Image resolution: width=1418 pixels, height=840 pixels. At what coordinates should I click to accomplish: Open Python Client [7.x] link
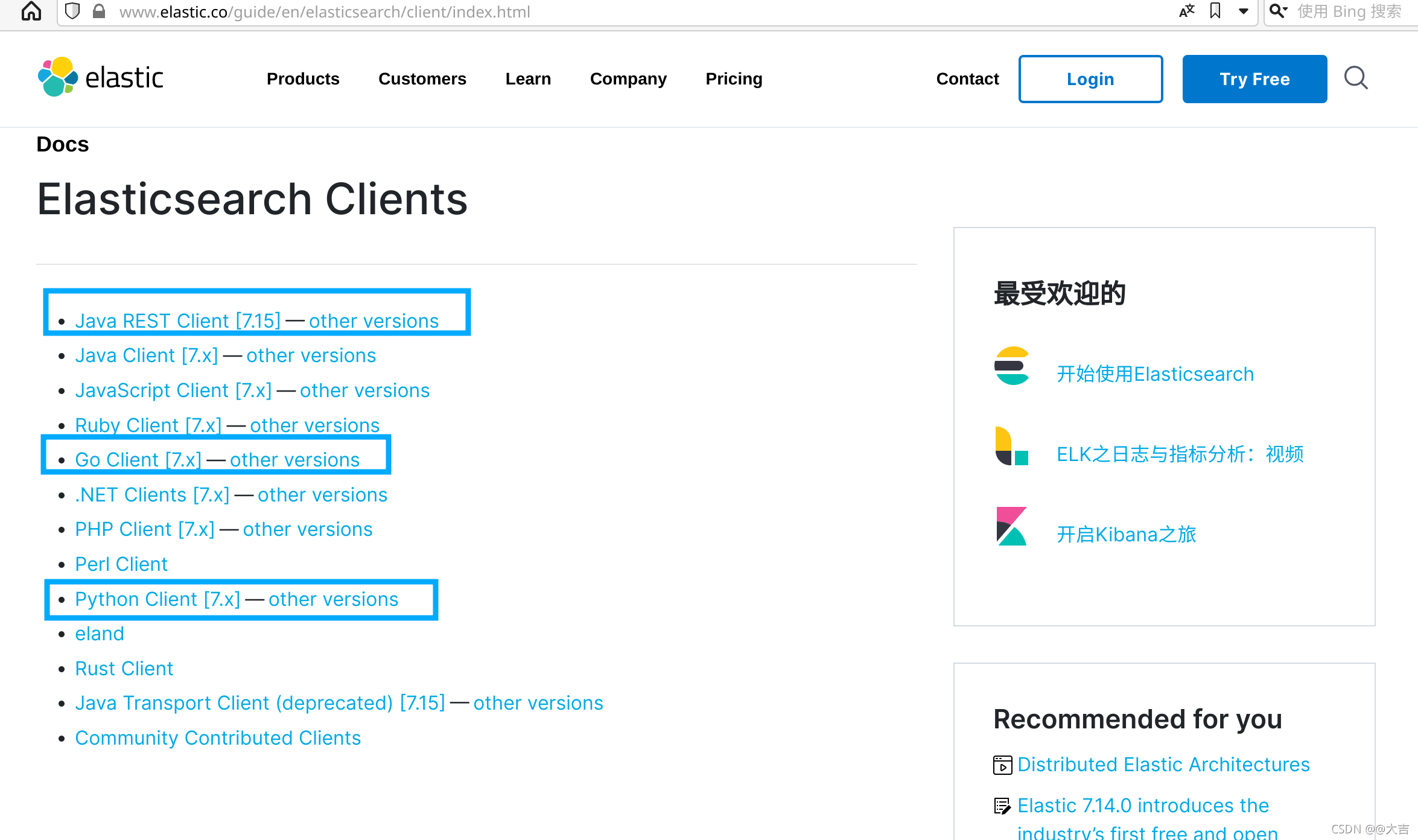pos(157,599)
